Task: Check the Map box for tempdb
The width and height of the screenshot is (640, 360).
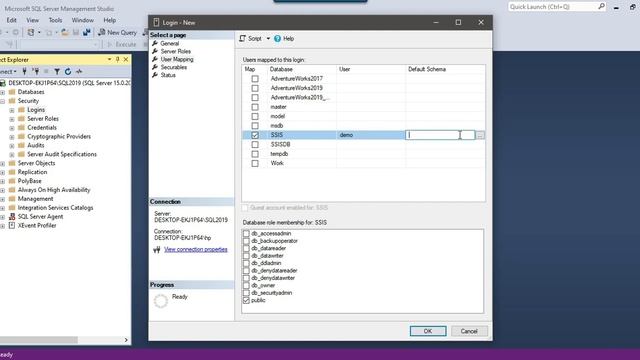Action: (x=255, y=154)
